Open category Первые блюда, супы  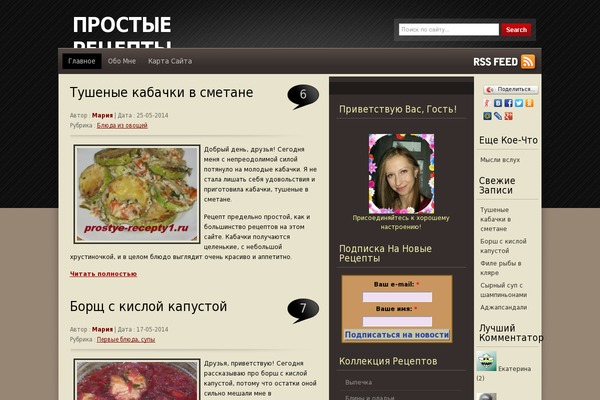pos(126,339)
